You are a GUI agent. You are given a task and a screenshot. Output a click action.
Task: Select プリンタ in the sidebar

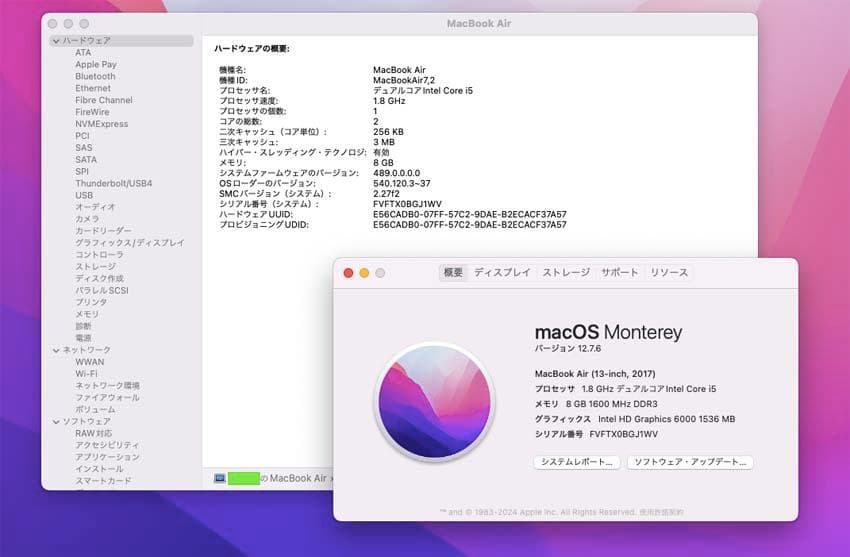click(x=91, y=302)
